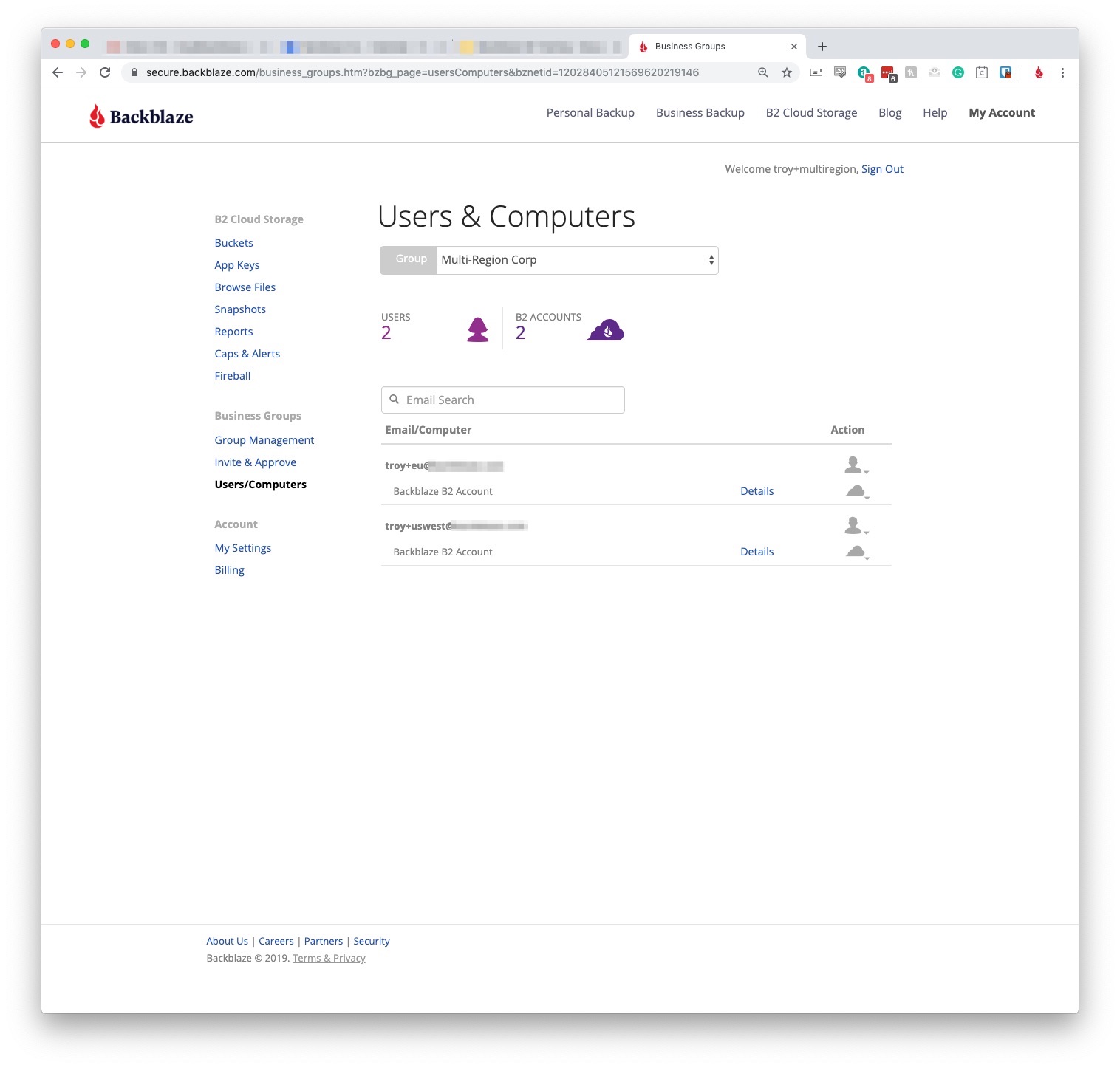This screenshot has height=1068, width=1120.
Task: Go to the Blog
Action: 890,112
